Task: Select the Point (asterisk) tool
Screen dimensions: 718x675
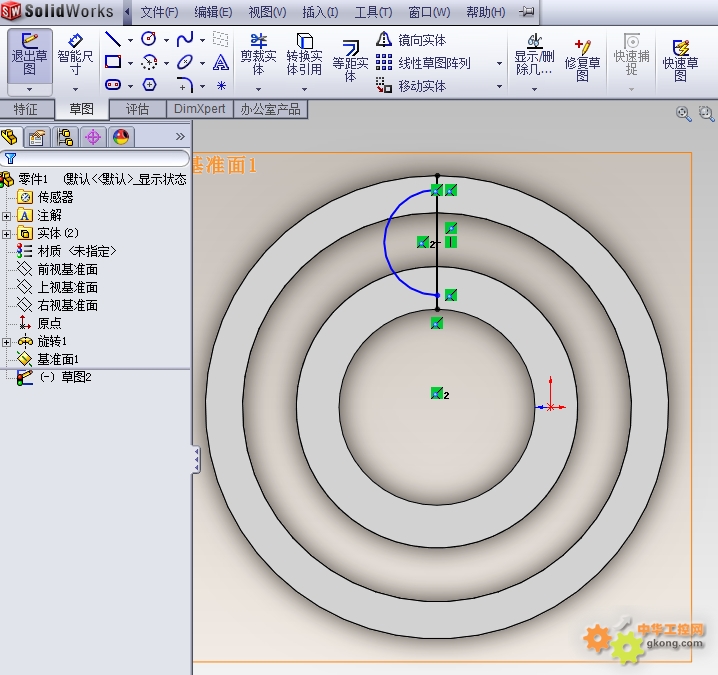Action: click(x=221, y=85)
